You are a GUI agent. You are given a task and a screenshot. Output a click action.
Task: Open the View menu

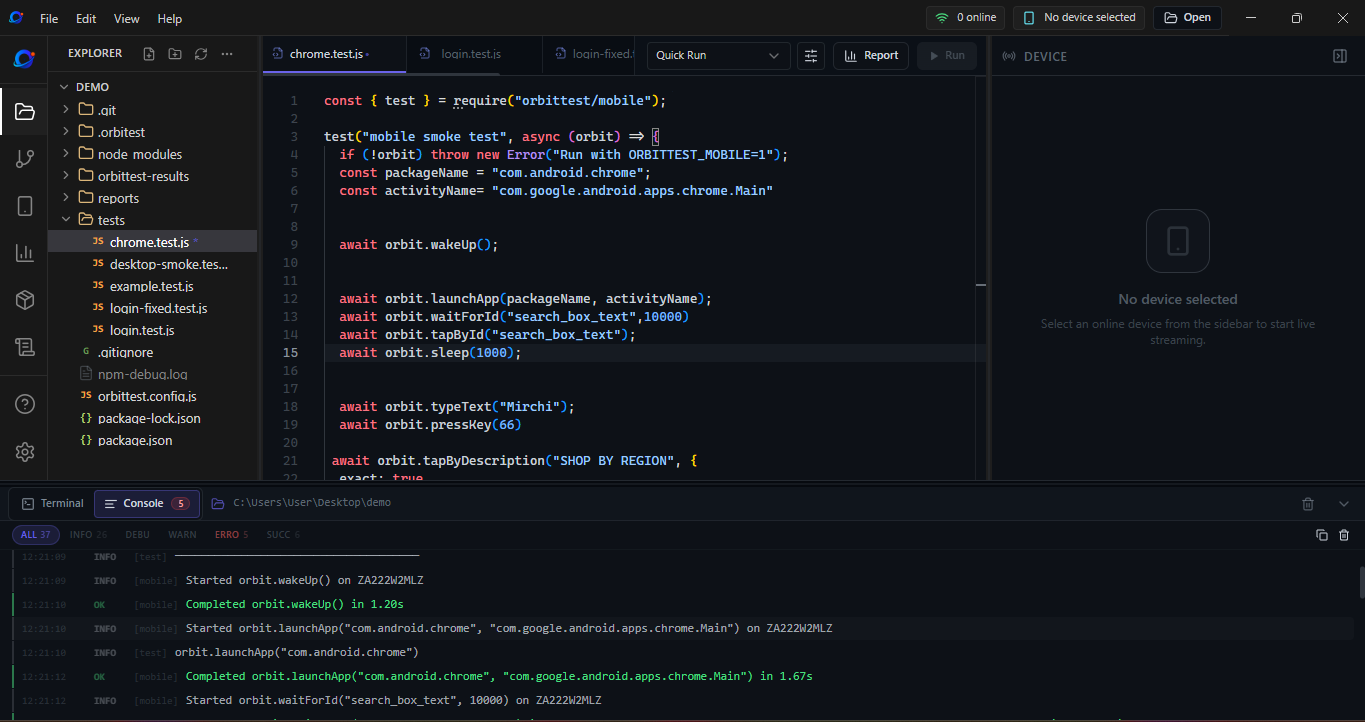point(127,19)
